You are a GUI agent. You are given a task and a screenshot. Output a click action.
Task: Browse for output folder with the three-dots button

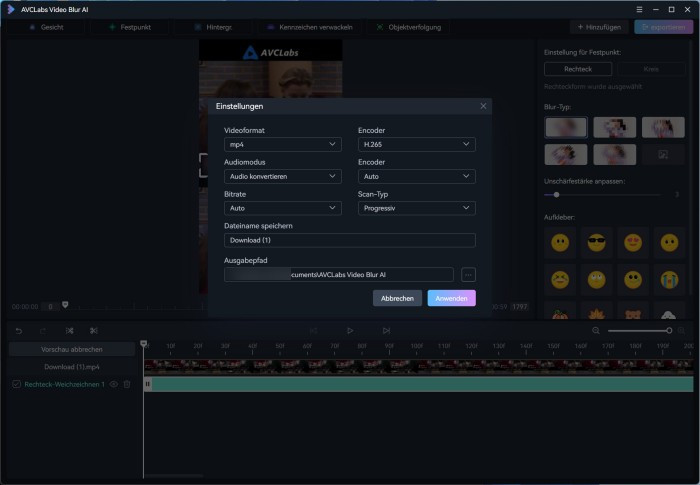tap(468, 275)
